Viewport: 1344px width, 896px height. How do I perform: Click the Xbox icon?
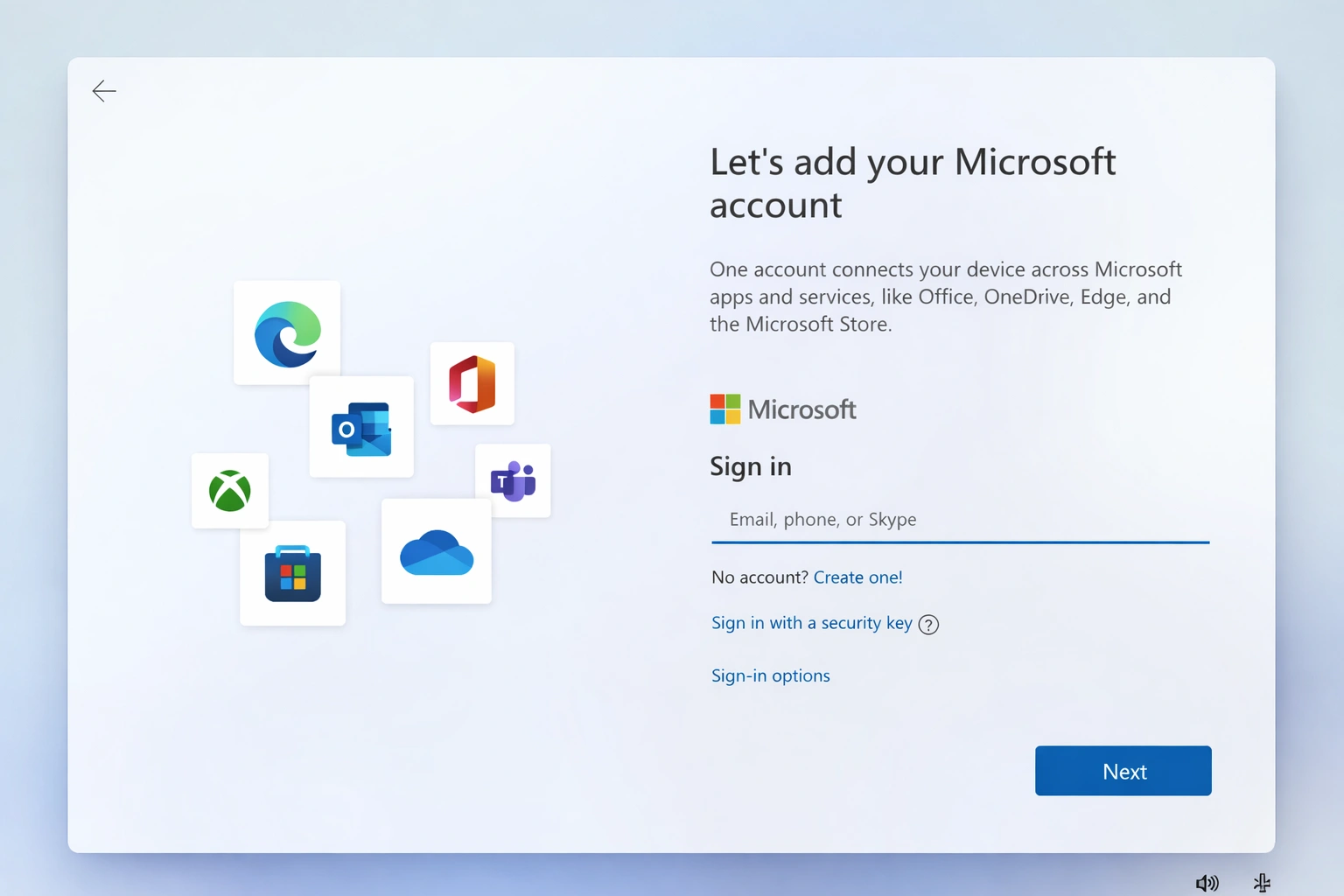[230, 491]
